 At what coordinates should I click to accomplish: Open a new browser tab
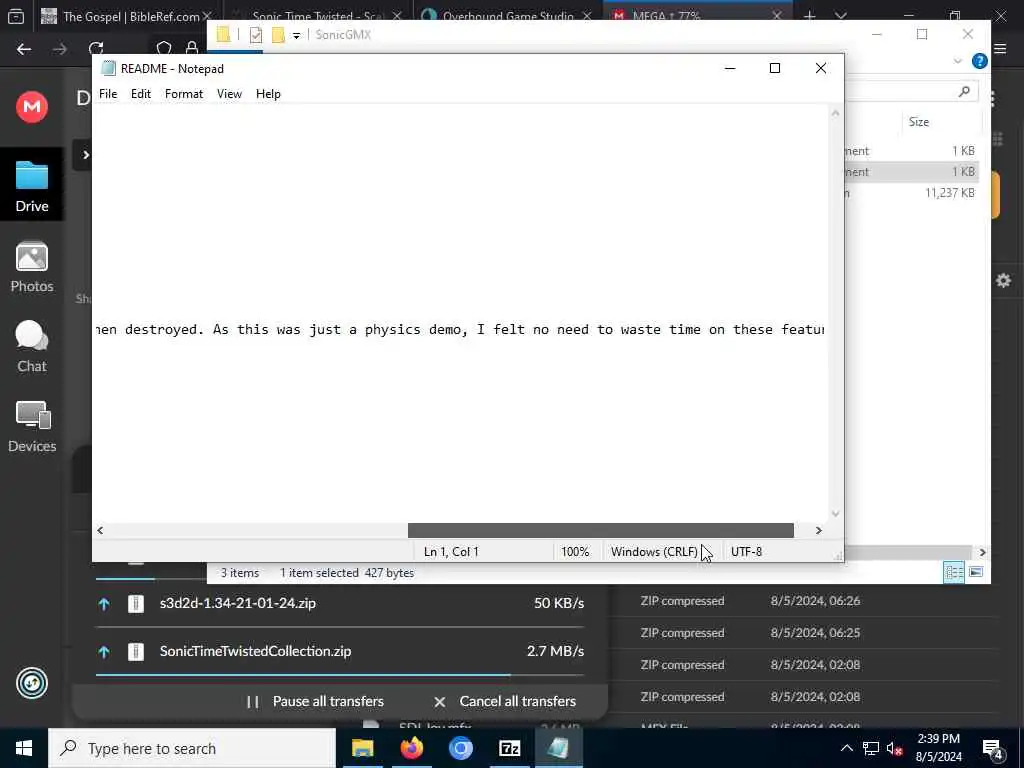810,16
